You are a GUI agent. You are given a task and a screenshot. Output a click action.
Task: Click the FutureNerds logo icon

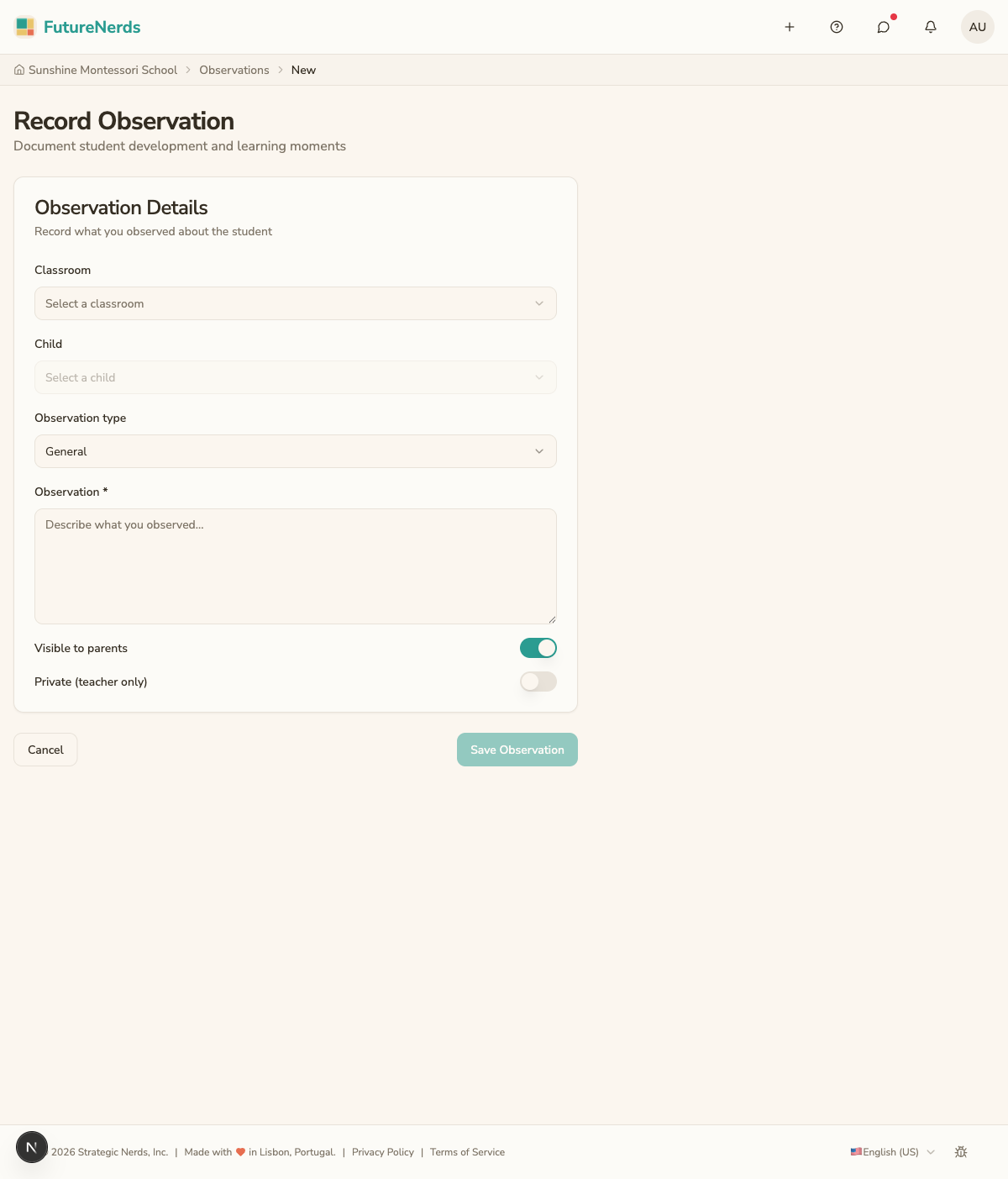point(25,27)
